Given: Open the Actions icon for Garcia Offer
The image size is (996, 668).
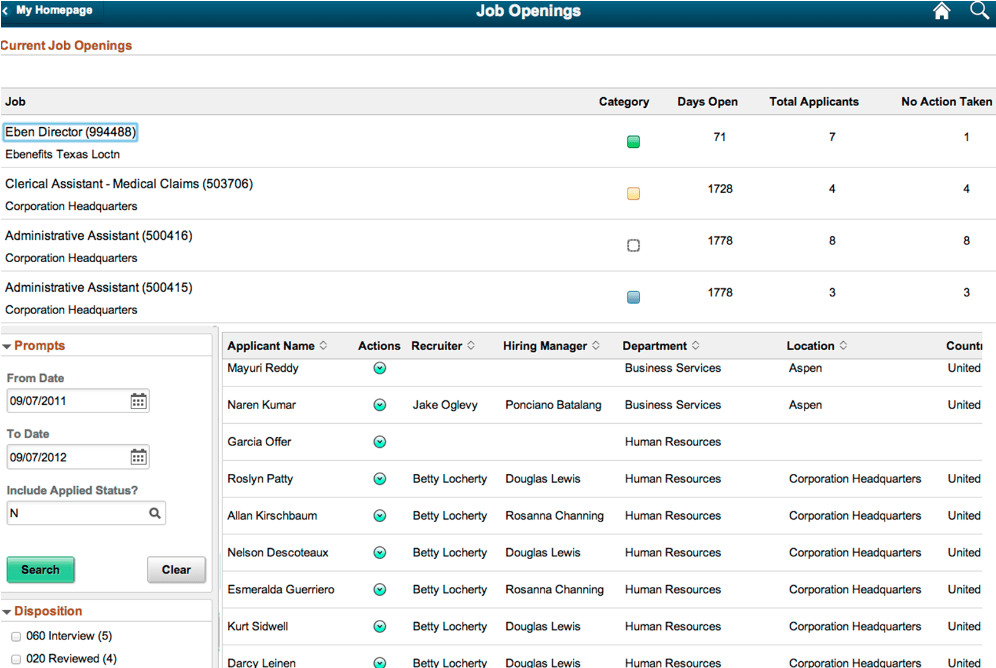Looking at the screenshot, I should pyautogui.click(x=379, y=441).
